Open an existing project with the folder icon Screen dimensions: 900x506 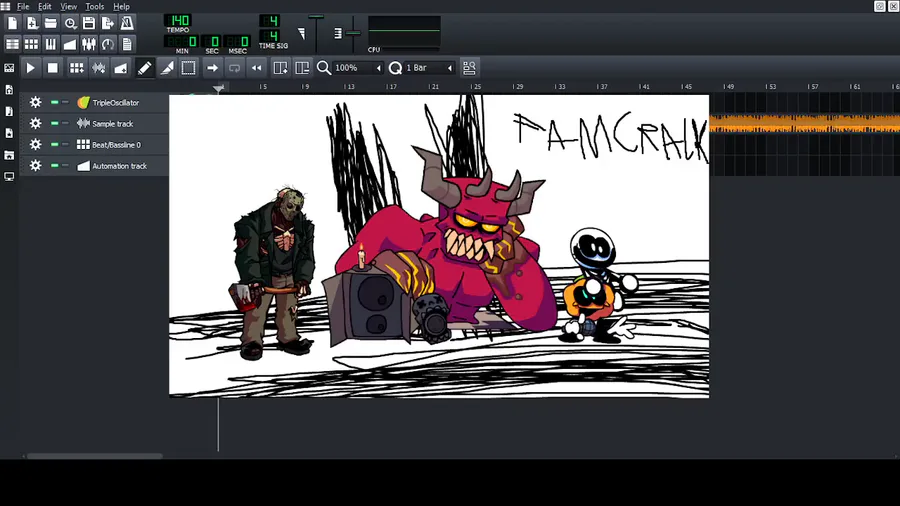click(51, 23)
